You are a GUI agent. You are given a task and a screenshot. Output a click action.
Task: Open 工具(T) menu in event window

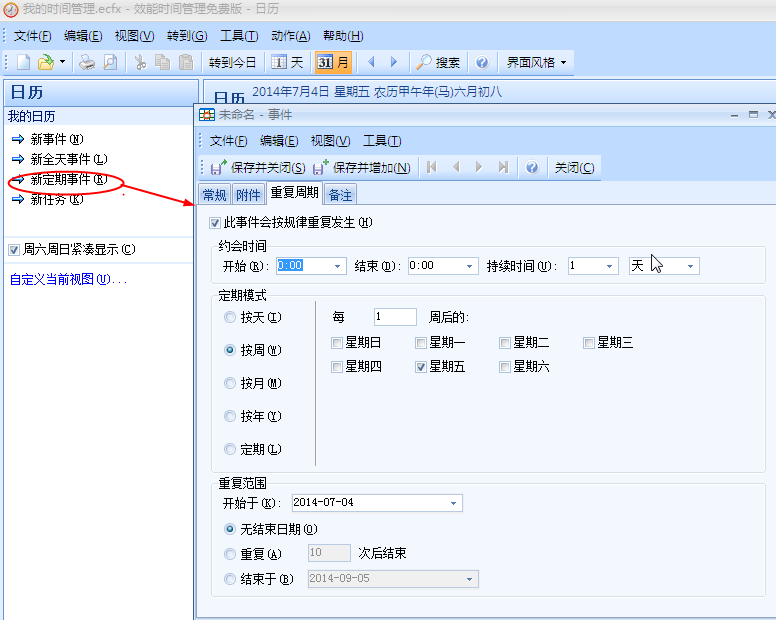(382, 141)
